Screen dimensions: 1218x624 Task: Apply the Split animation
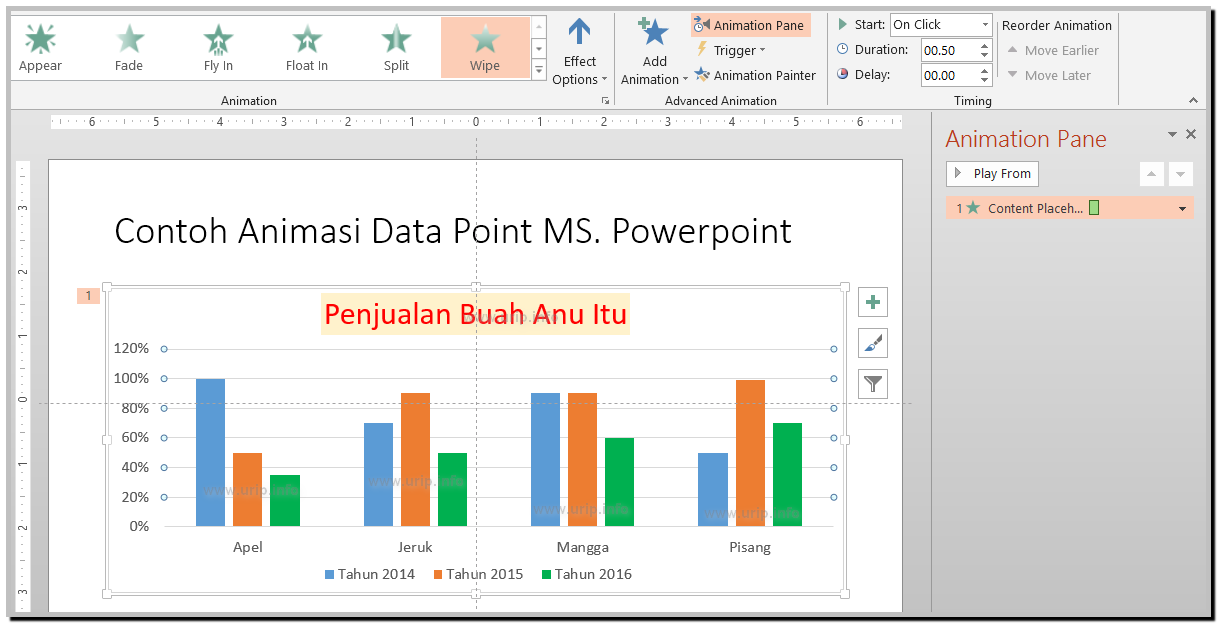click(395, 45)
